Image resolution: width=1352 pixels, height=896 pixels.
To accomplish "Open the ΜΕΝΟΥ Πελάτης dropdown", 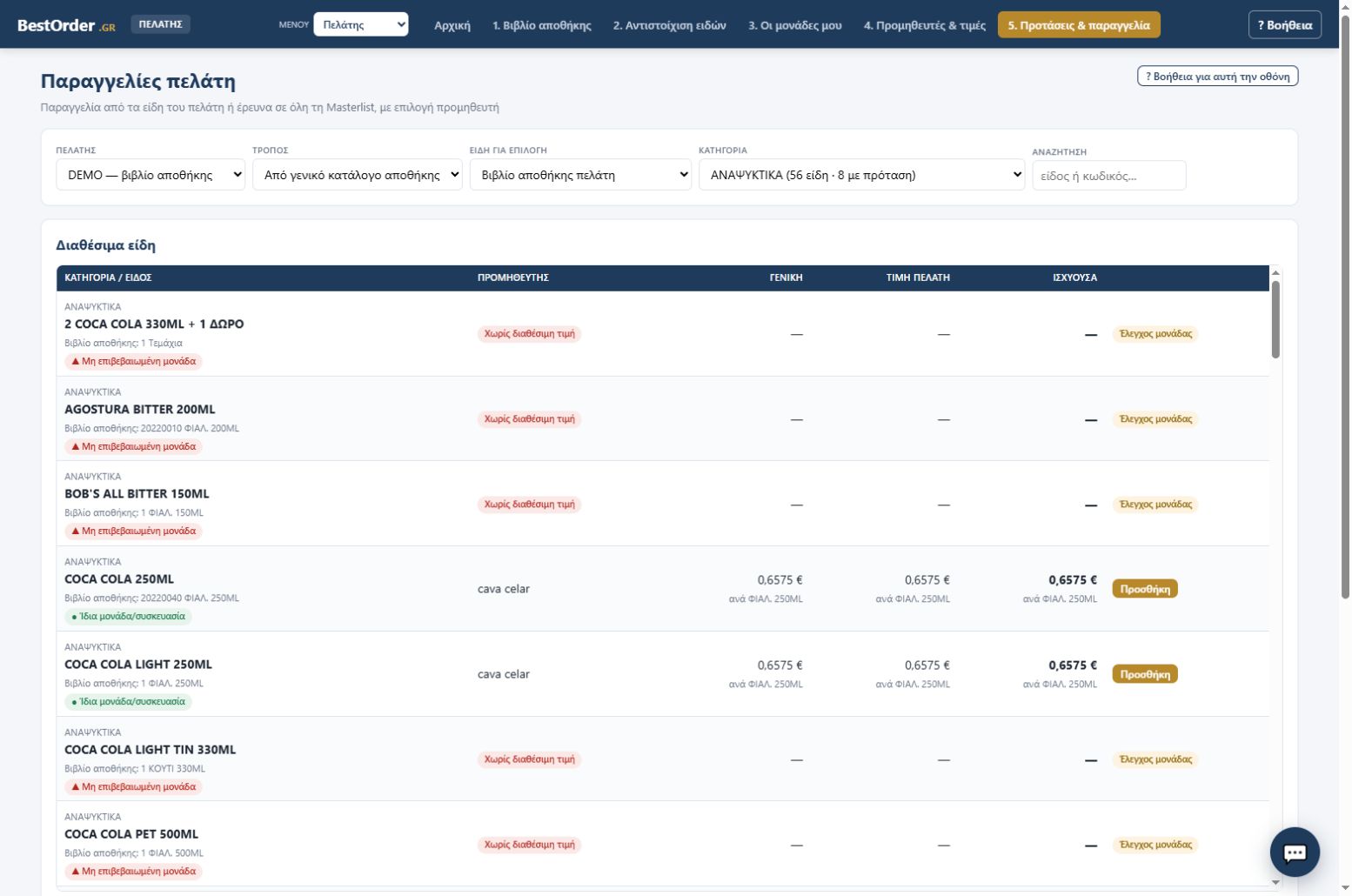I will pos(360,24).
